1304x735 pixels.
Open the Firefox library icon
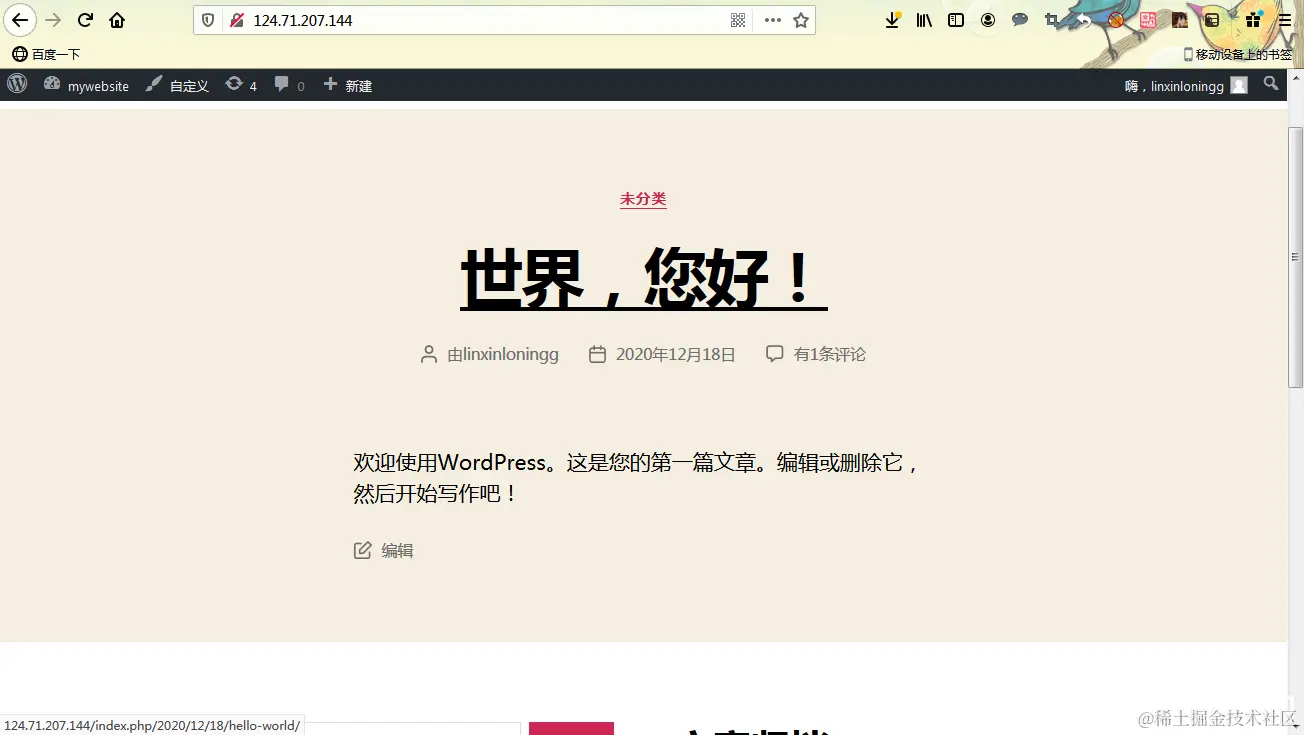[924, 20]
